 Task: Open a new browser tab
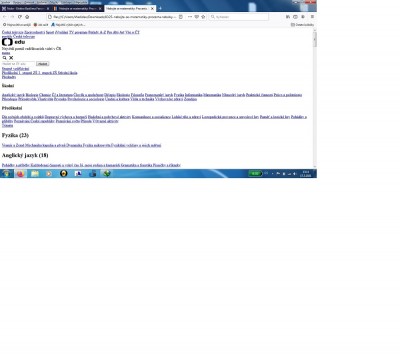pyautogui.click(x=160, y=8)
